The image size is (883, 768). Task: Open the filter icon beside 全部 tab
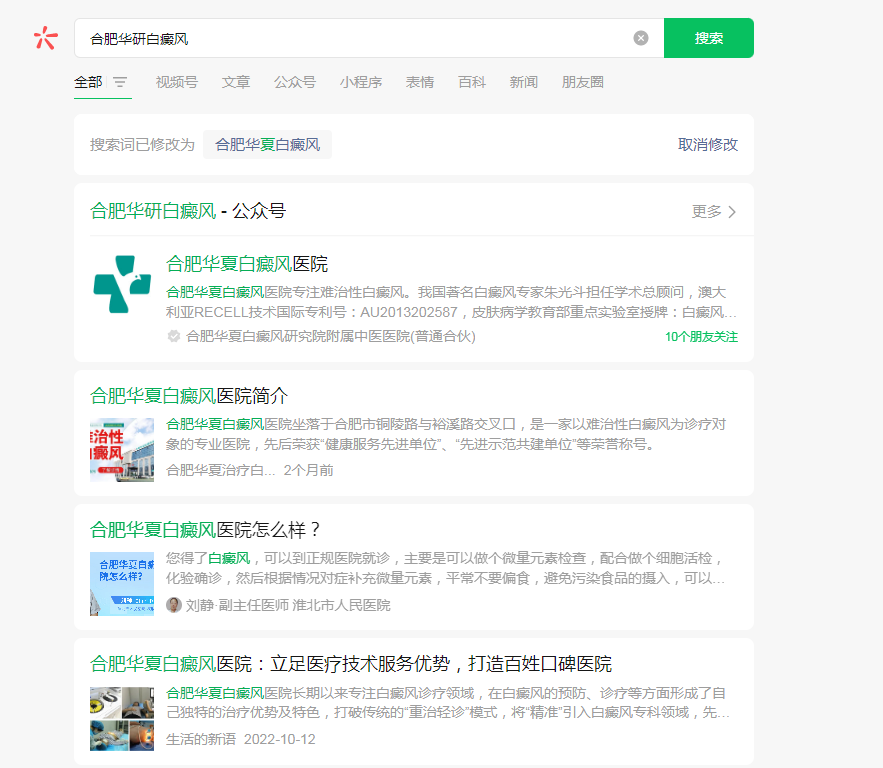[120, 82]
